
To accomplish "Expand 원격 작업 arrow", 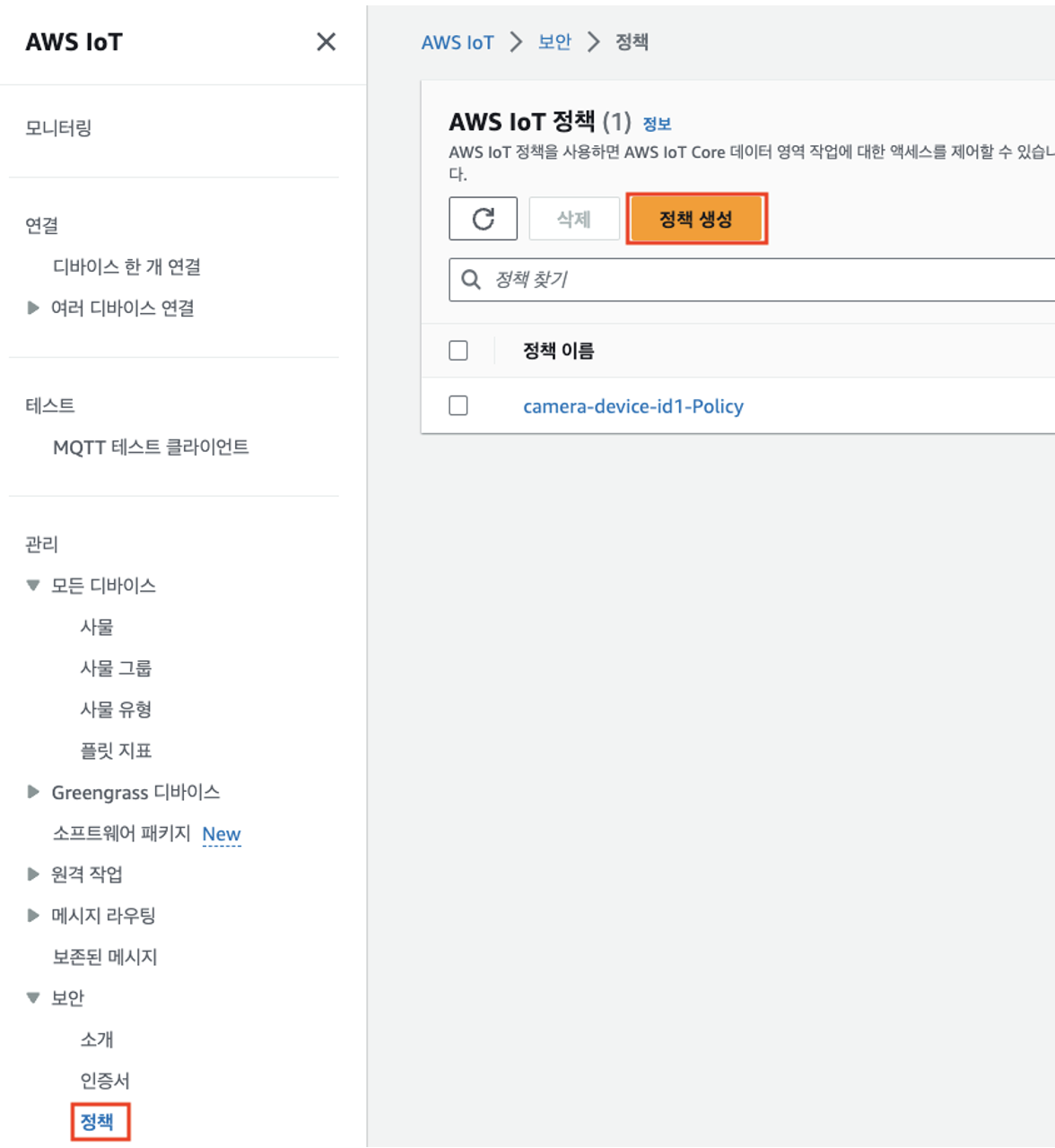I will (33, 874).
